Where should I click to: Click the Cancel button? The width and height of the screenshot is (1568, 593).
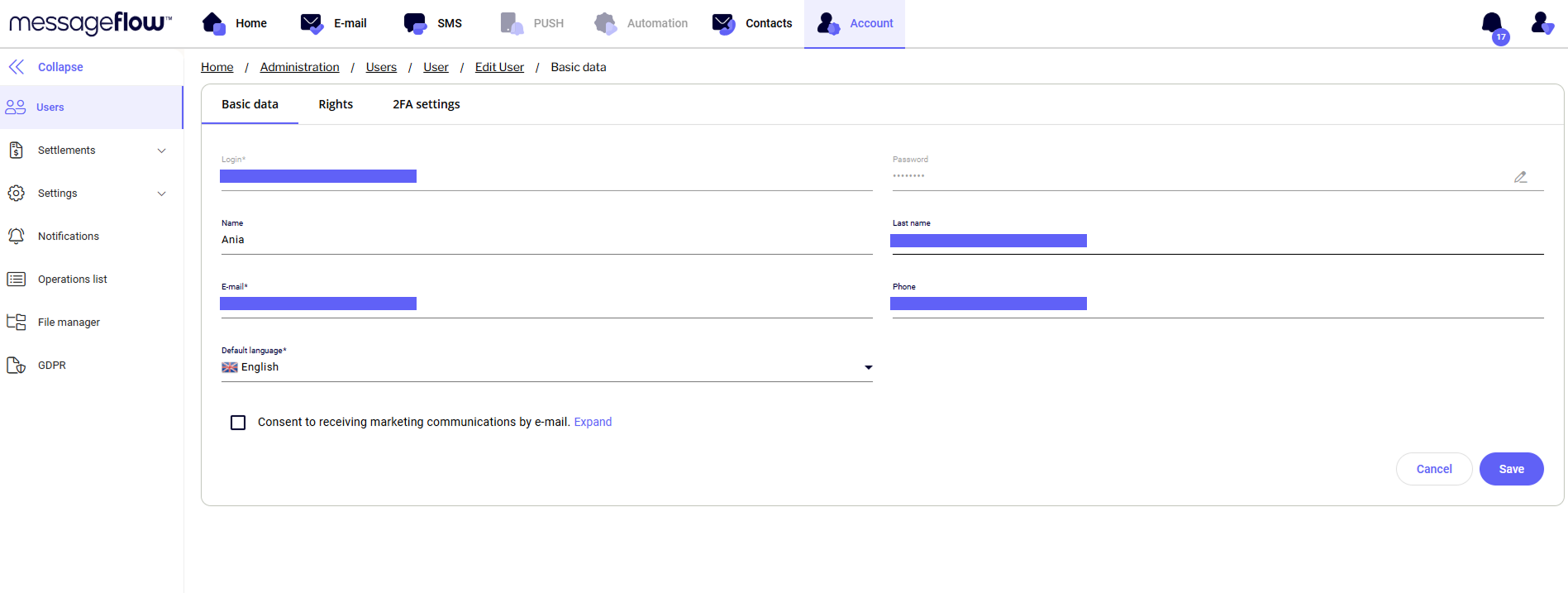(1433, 469)
